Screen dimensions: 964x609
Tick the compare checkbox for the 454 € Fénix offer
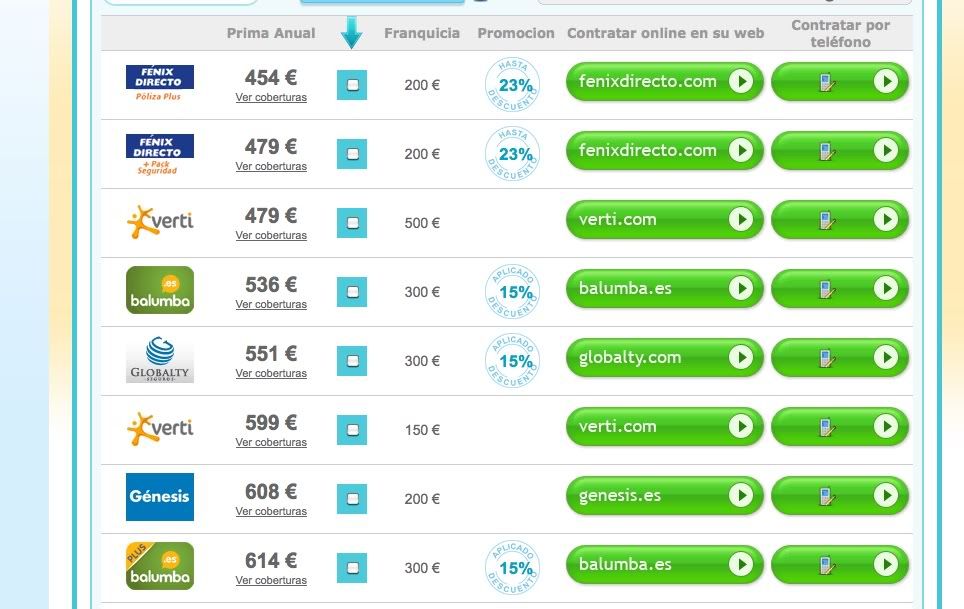click(x=352, y=85)
